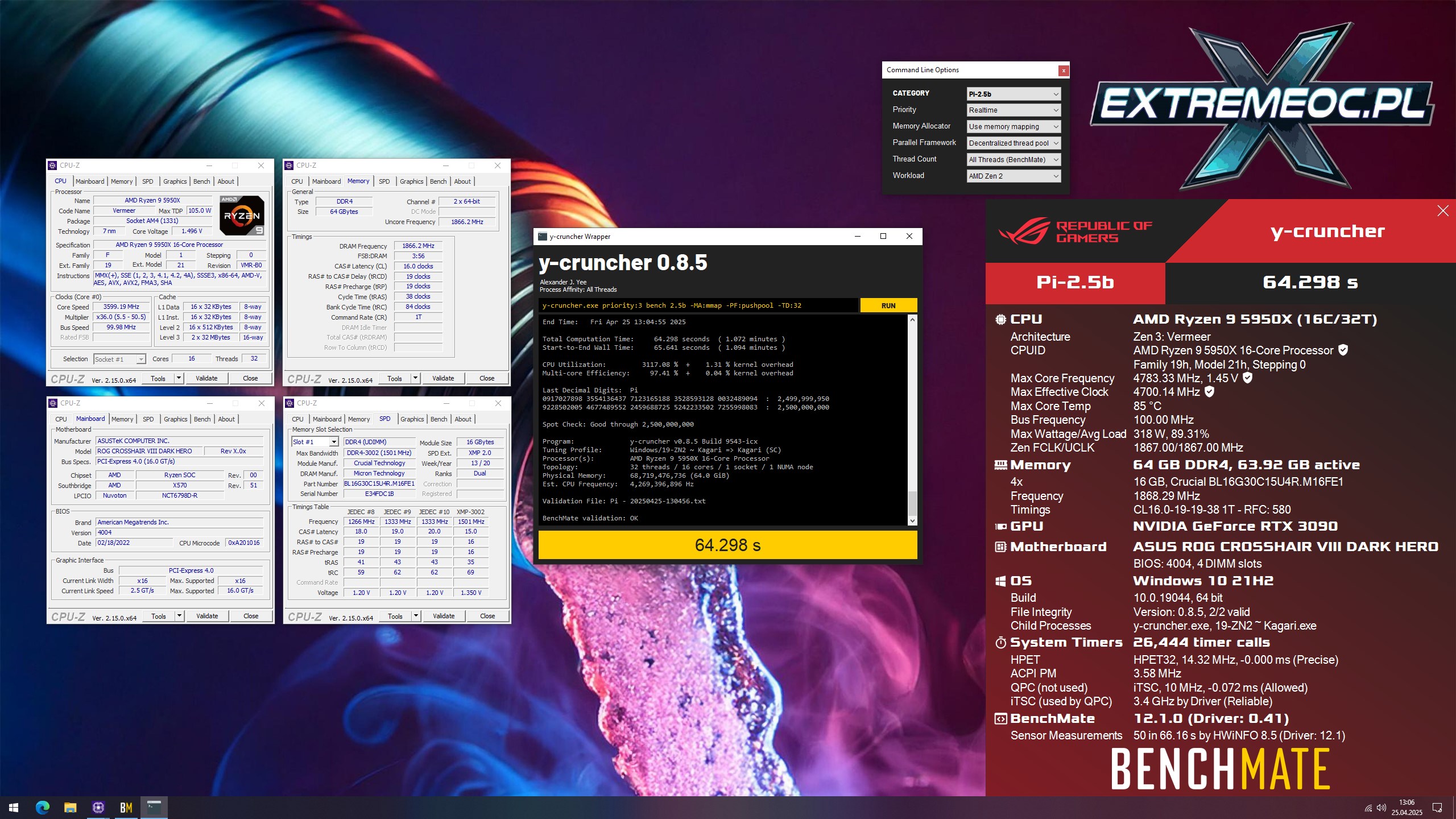Click the XMP-3002 timings column header
The width and height of the screenshot is (1456, 819).
[x=470, y=512]
